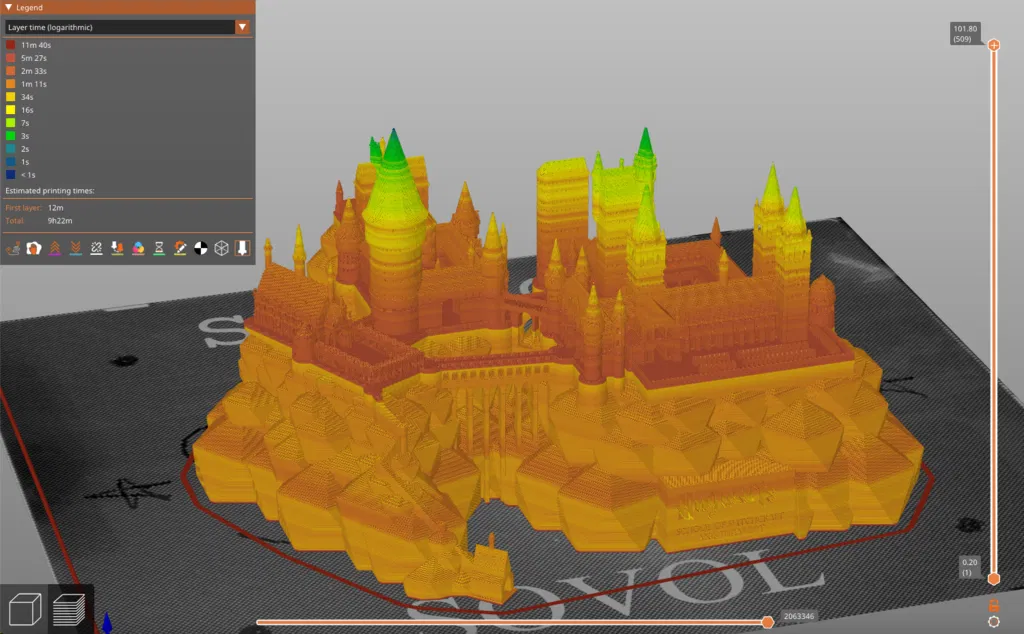Open Layer time dropdown arrow
Screen dimensions: 1024x634
[242, 27]
